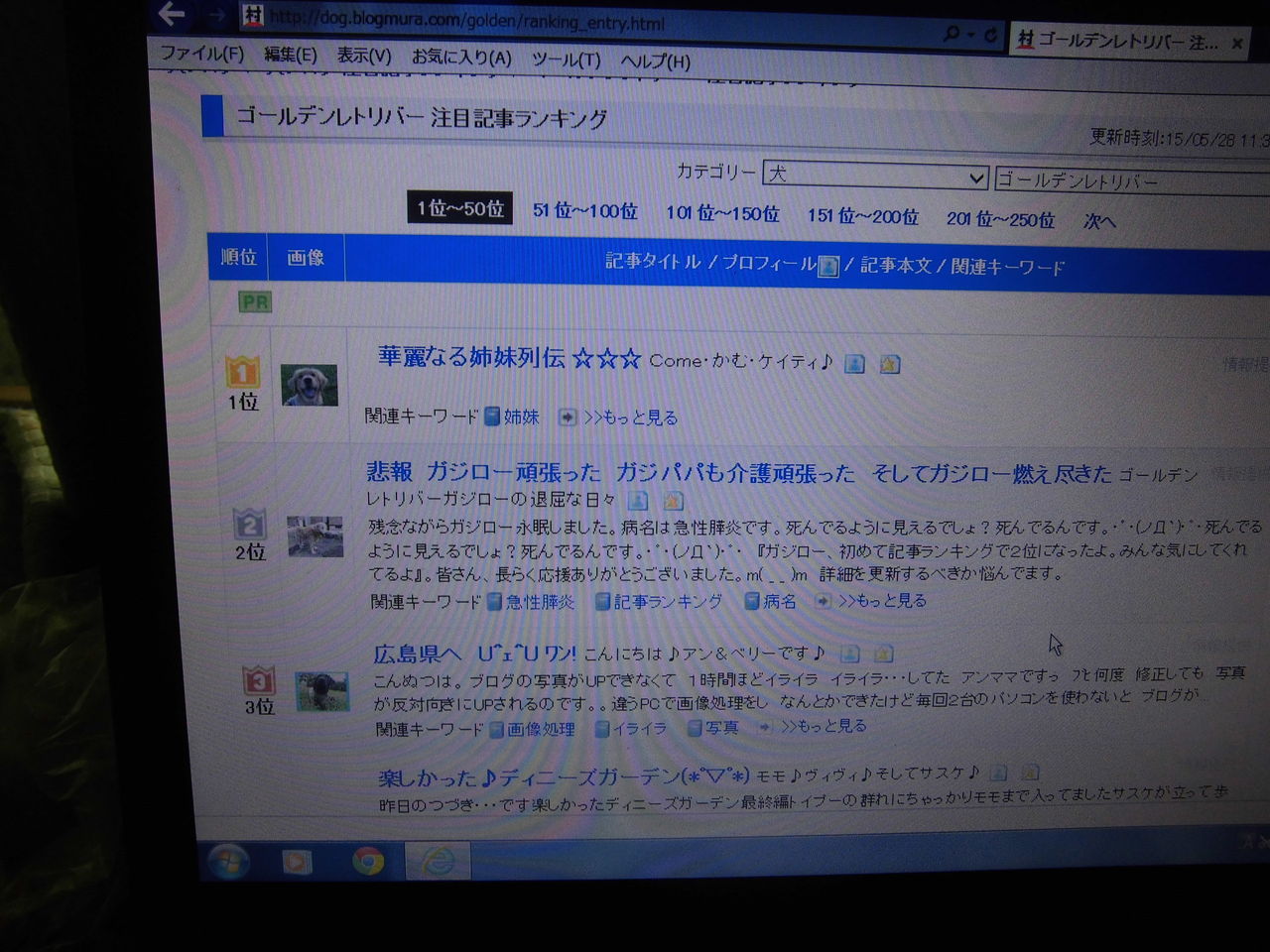Click profile icon beside Come・かむ・ケイティ♪

pos(854,364)
